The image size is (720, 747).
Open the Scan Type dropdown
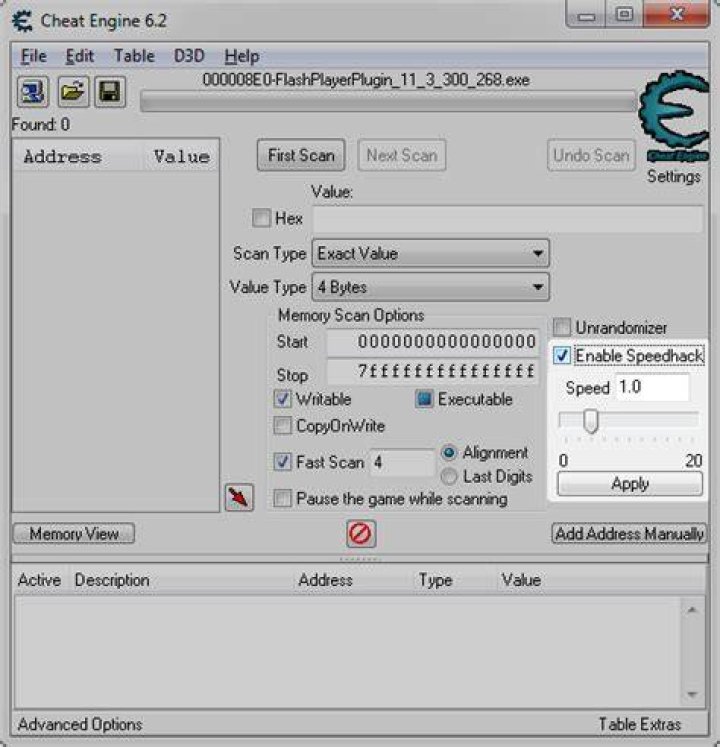tap(431, 253)
